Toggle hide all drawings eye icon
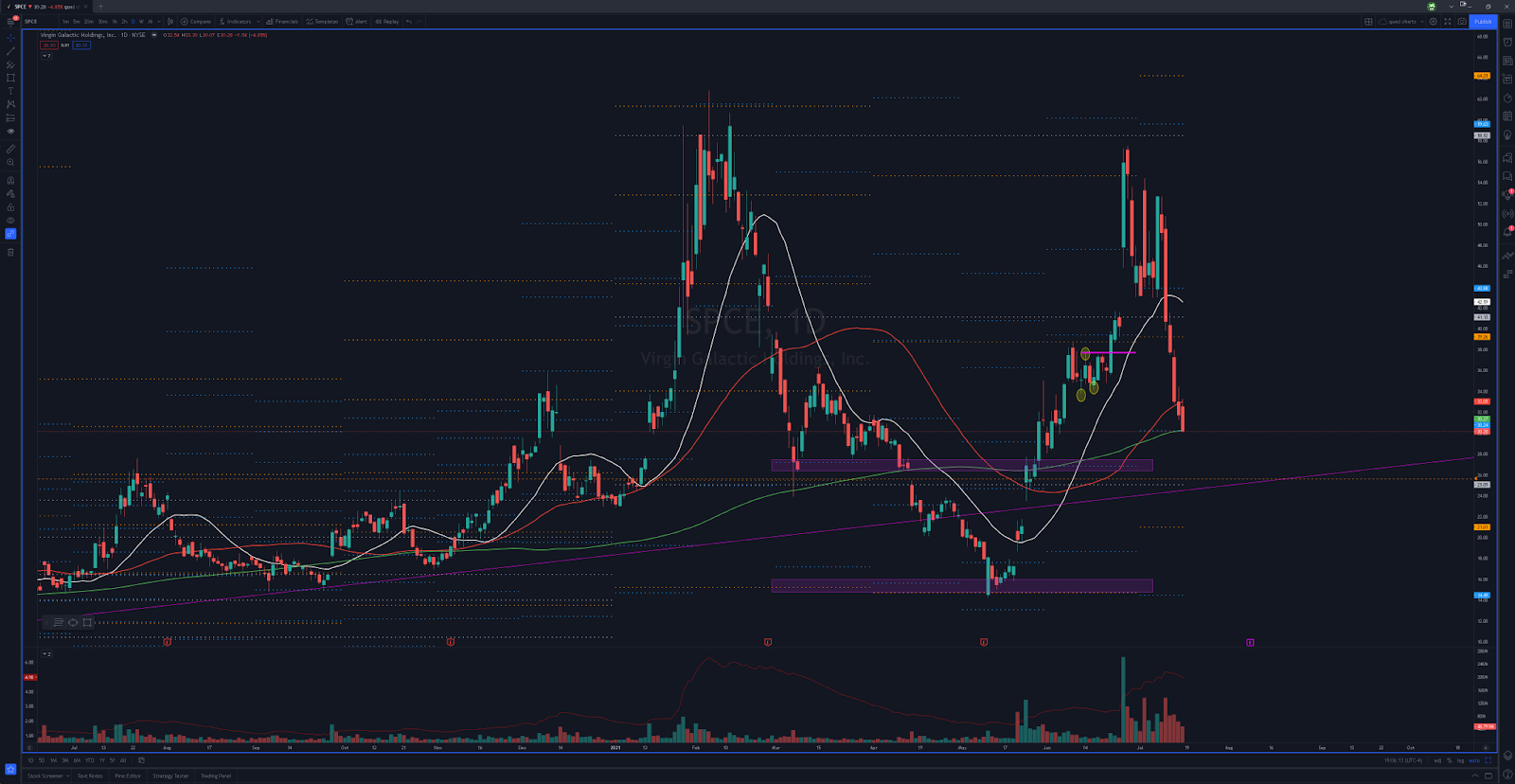This screenshot has width=1515, height=784. pyautogui.click(x=10, y=220)
